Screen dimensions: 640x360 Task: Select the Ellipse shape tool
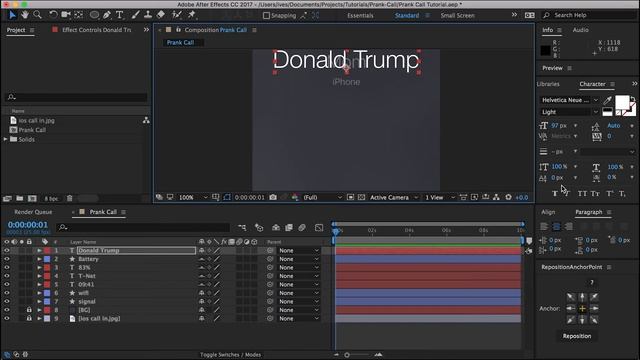pos(94,15)
